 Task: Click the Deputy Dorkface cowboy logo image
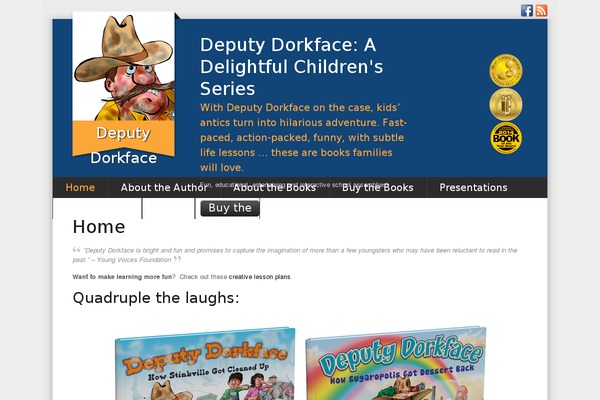pos(124,66)
